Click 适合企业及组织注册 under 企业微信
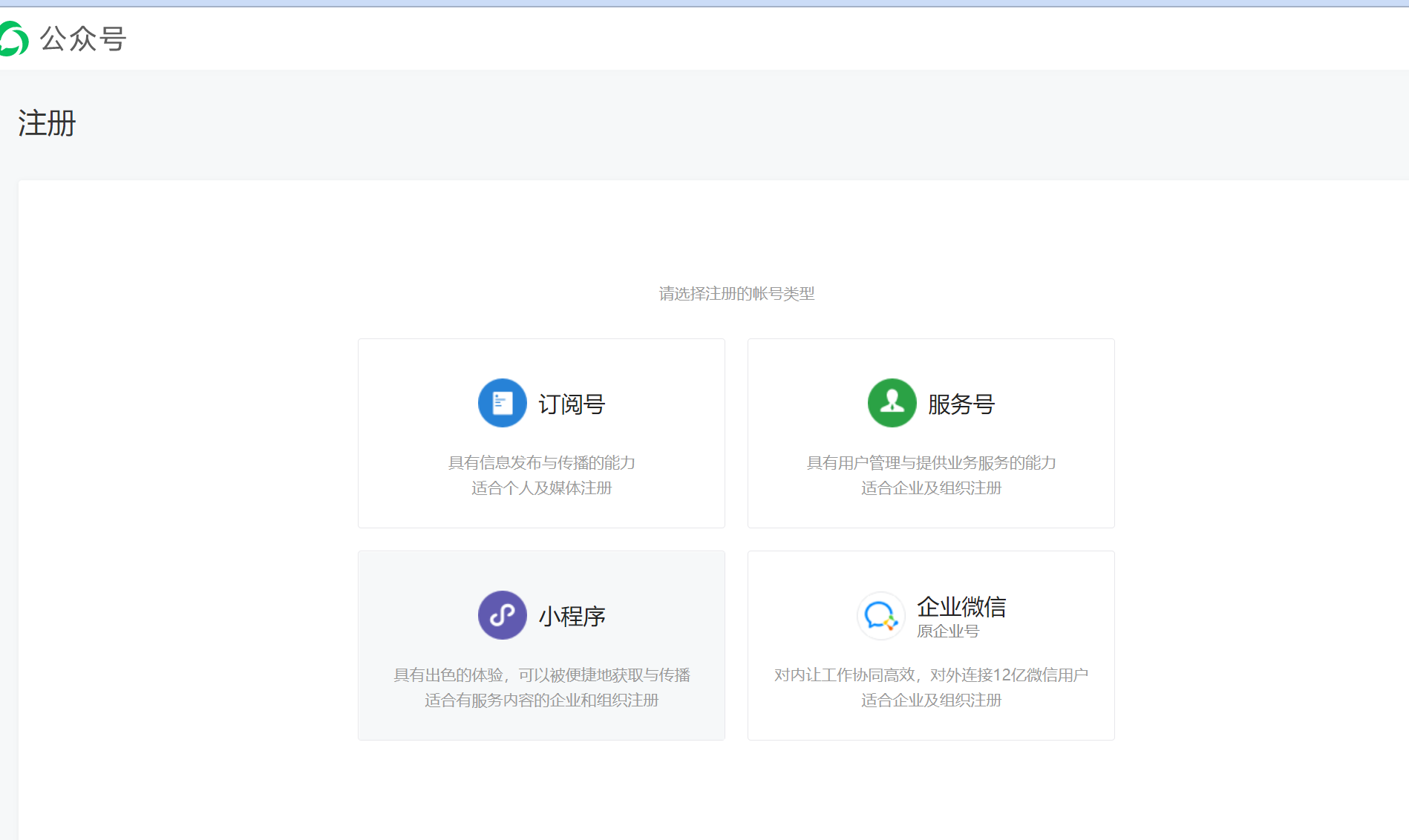 (x=931, y=700)
